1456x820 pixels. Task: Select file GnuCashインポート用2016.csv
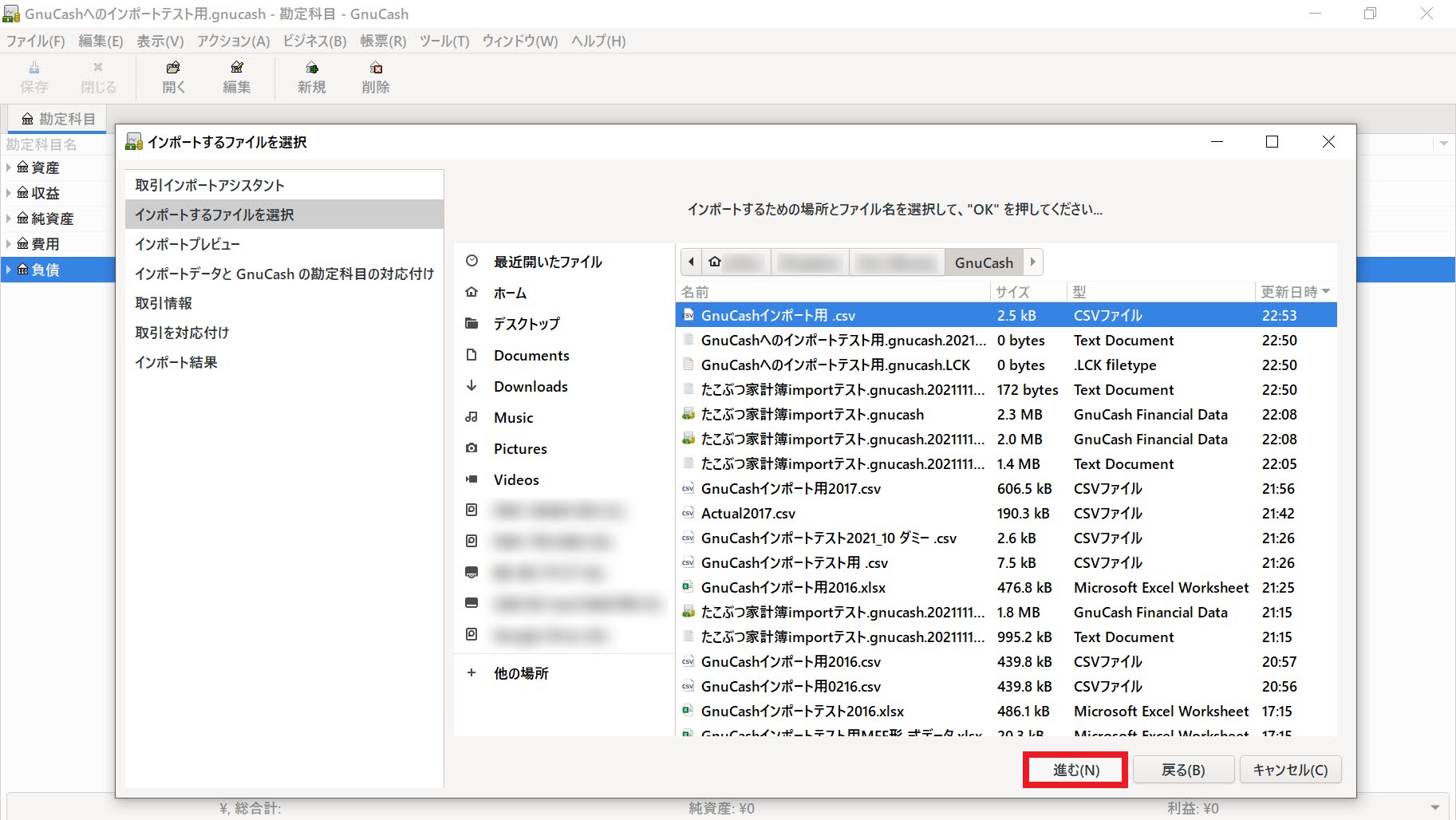point(1006,661)
